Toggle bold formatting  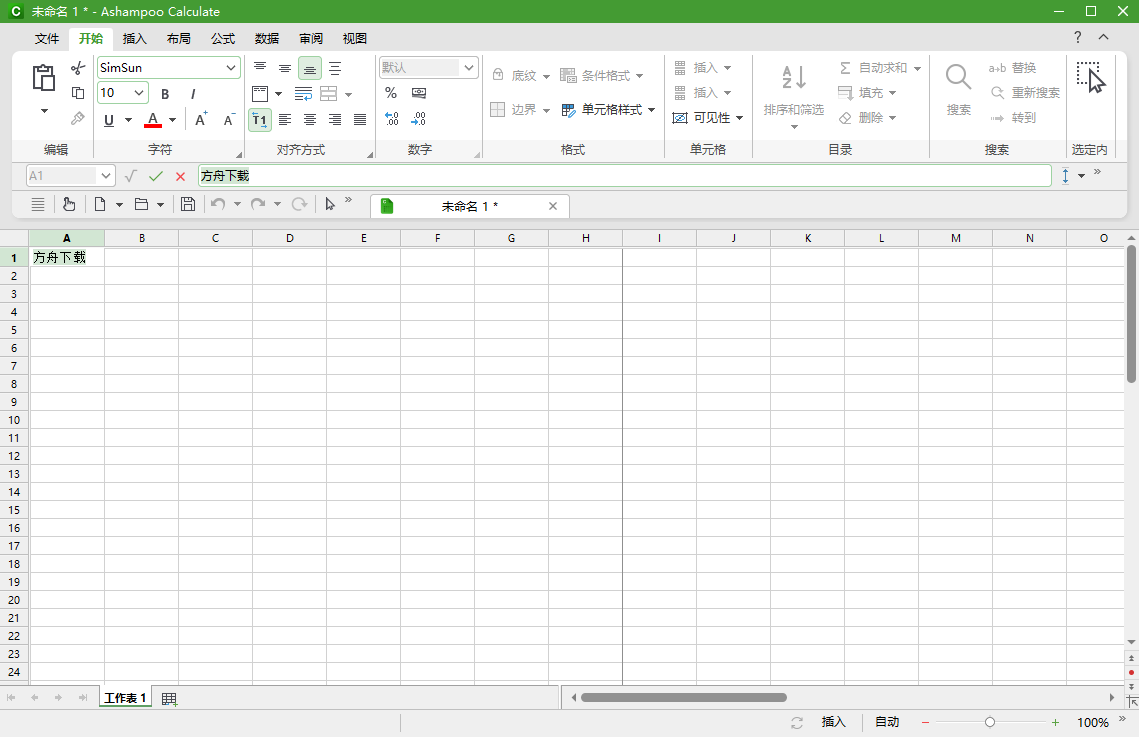pyautogui.click(x=165, y=94)
